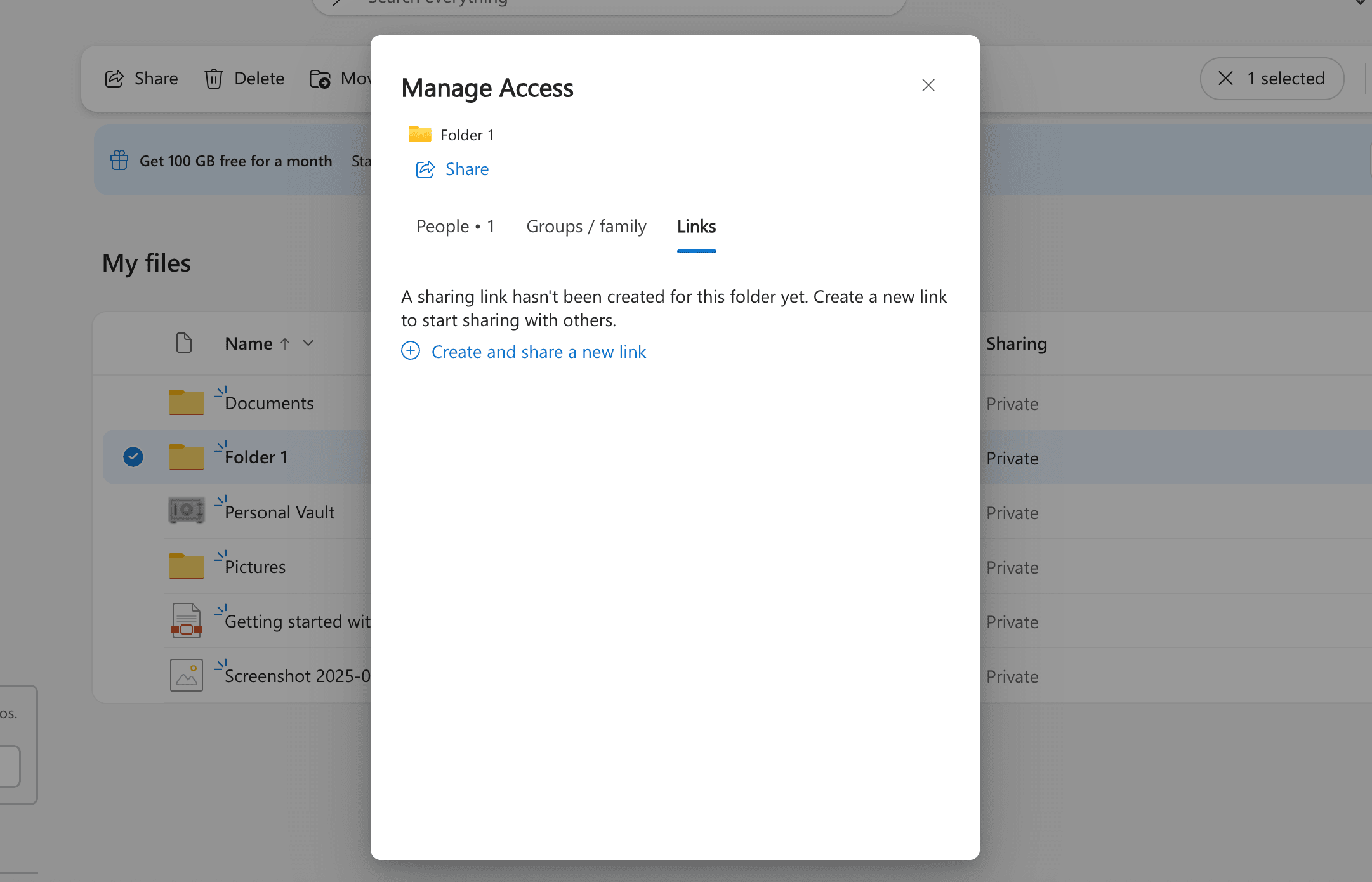The height and width of the screenshot is (882, 1372).
Task: Click the 1 selected button to clear selection
Action: [1271, 78]
